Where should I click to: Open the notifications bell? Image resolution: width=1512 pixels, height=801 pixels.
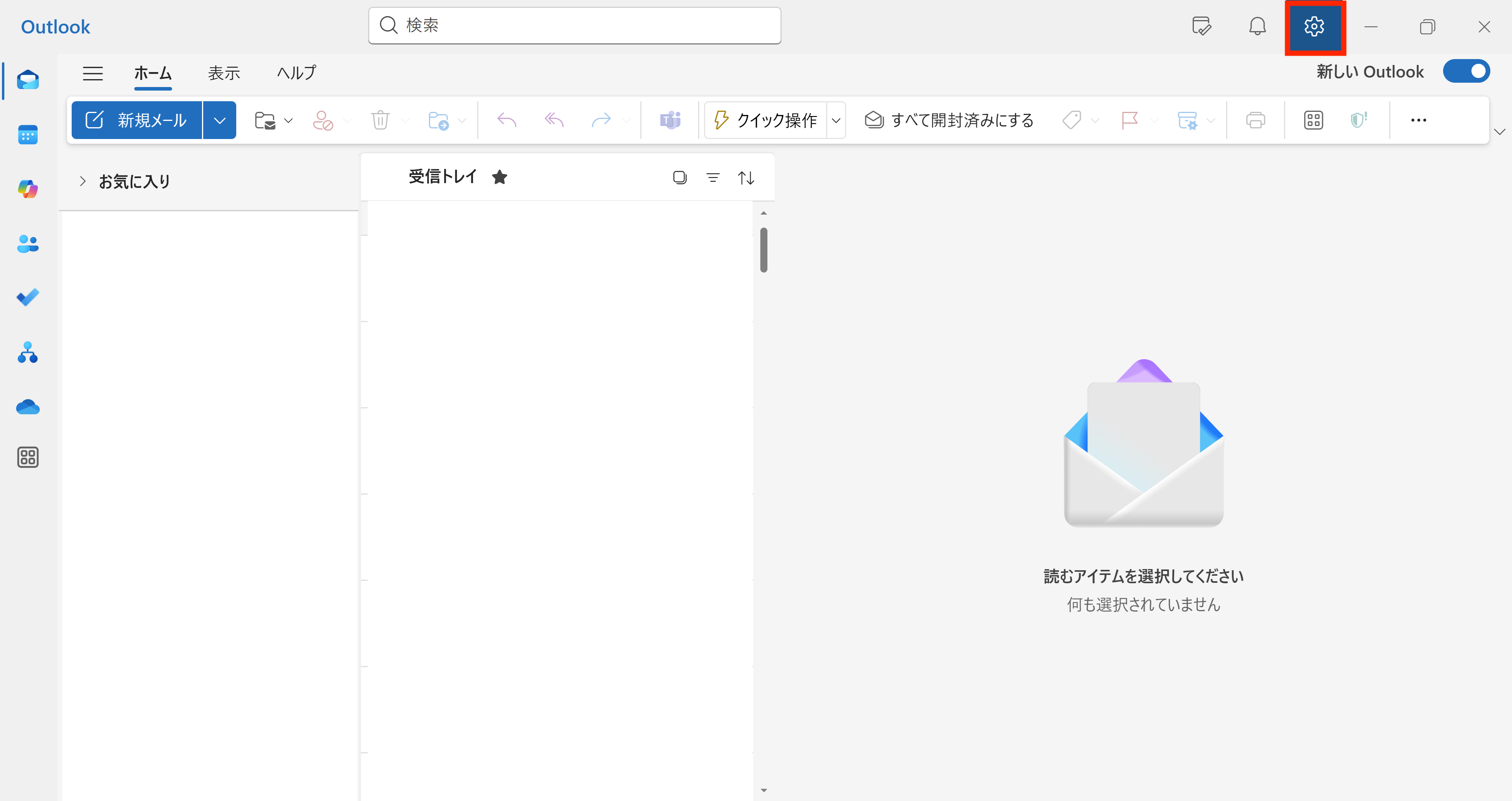pyautogui.click(x=1257, y=26)
